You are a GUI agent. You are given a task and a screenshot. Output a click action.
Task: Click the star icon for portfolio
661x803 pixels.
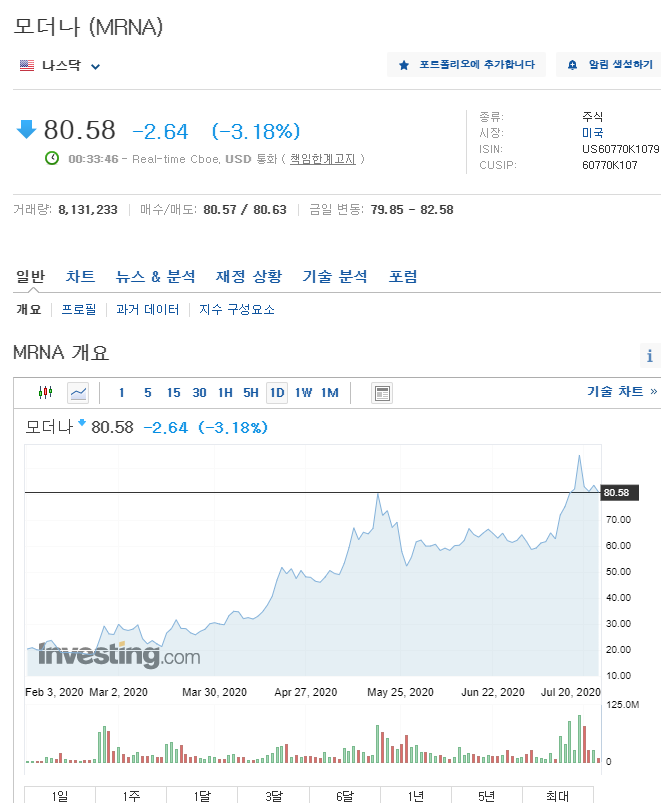pos(404,65)
